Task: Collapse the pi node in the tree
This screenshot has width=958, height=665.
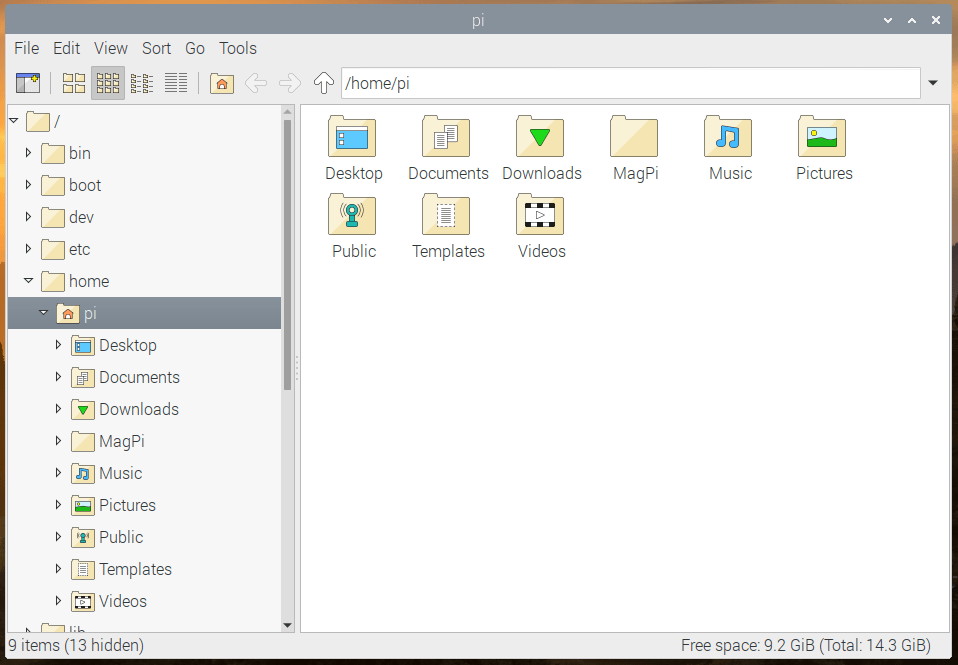Action: [x=43, y=312]
